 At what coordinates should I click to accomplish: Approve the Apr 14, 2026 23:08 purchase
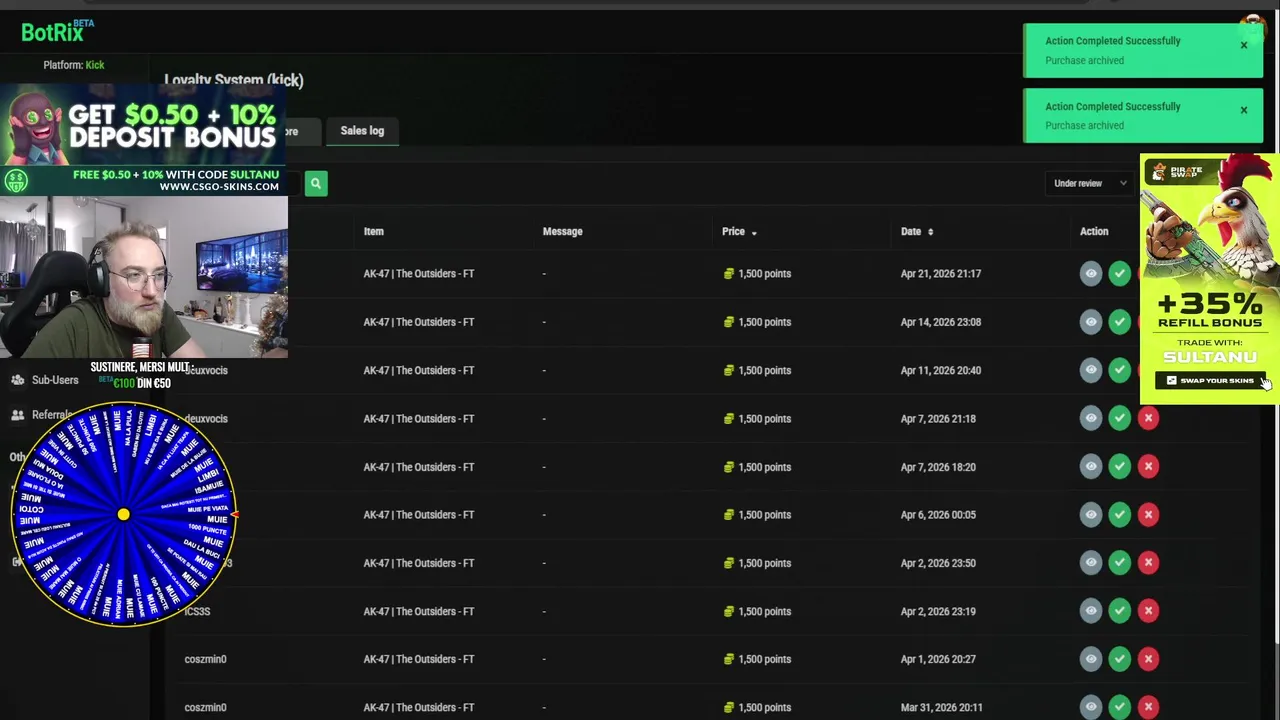point(1119,322)
